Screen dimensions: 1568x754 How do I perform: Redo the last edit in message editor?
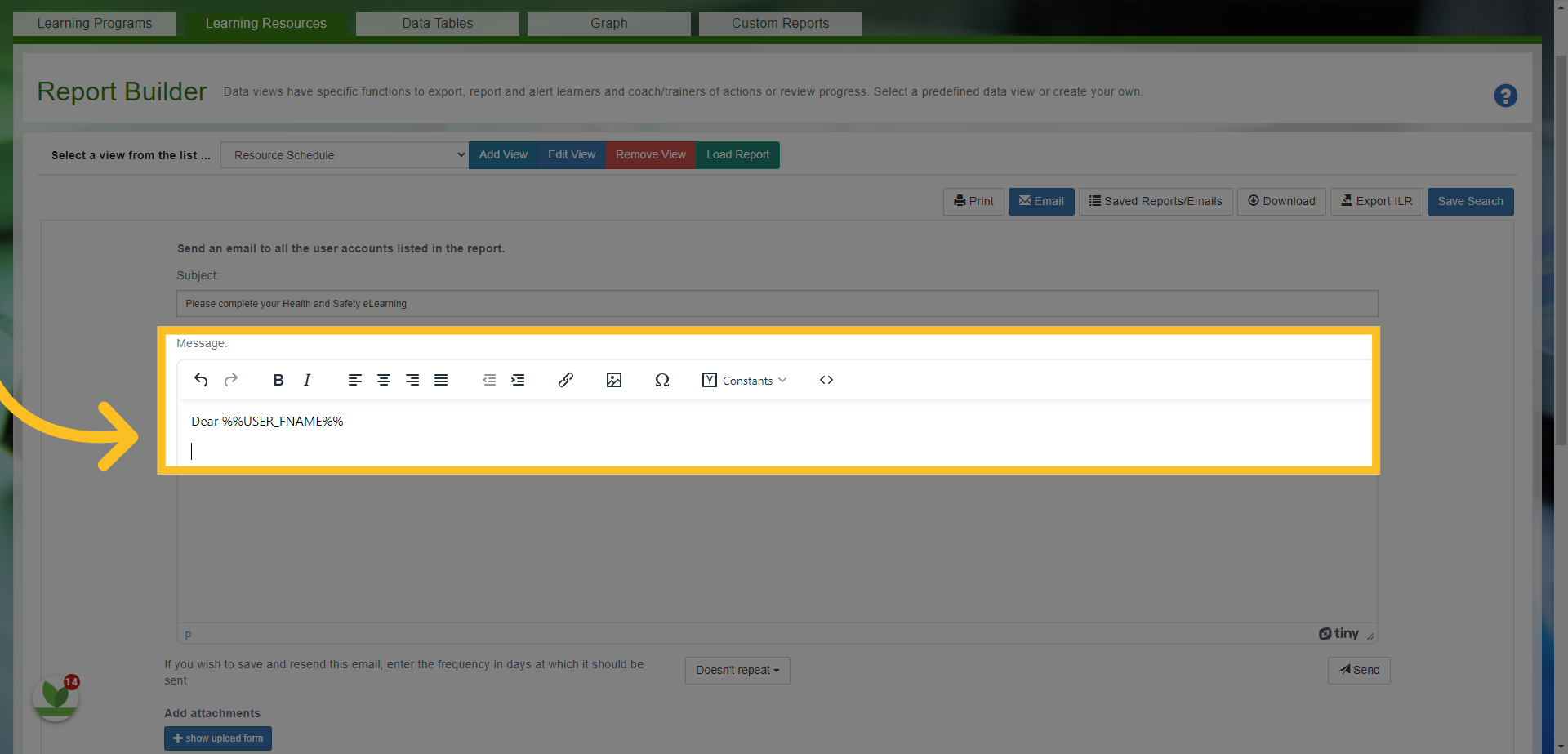point(231,380)
